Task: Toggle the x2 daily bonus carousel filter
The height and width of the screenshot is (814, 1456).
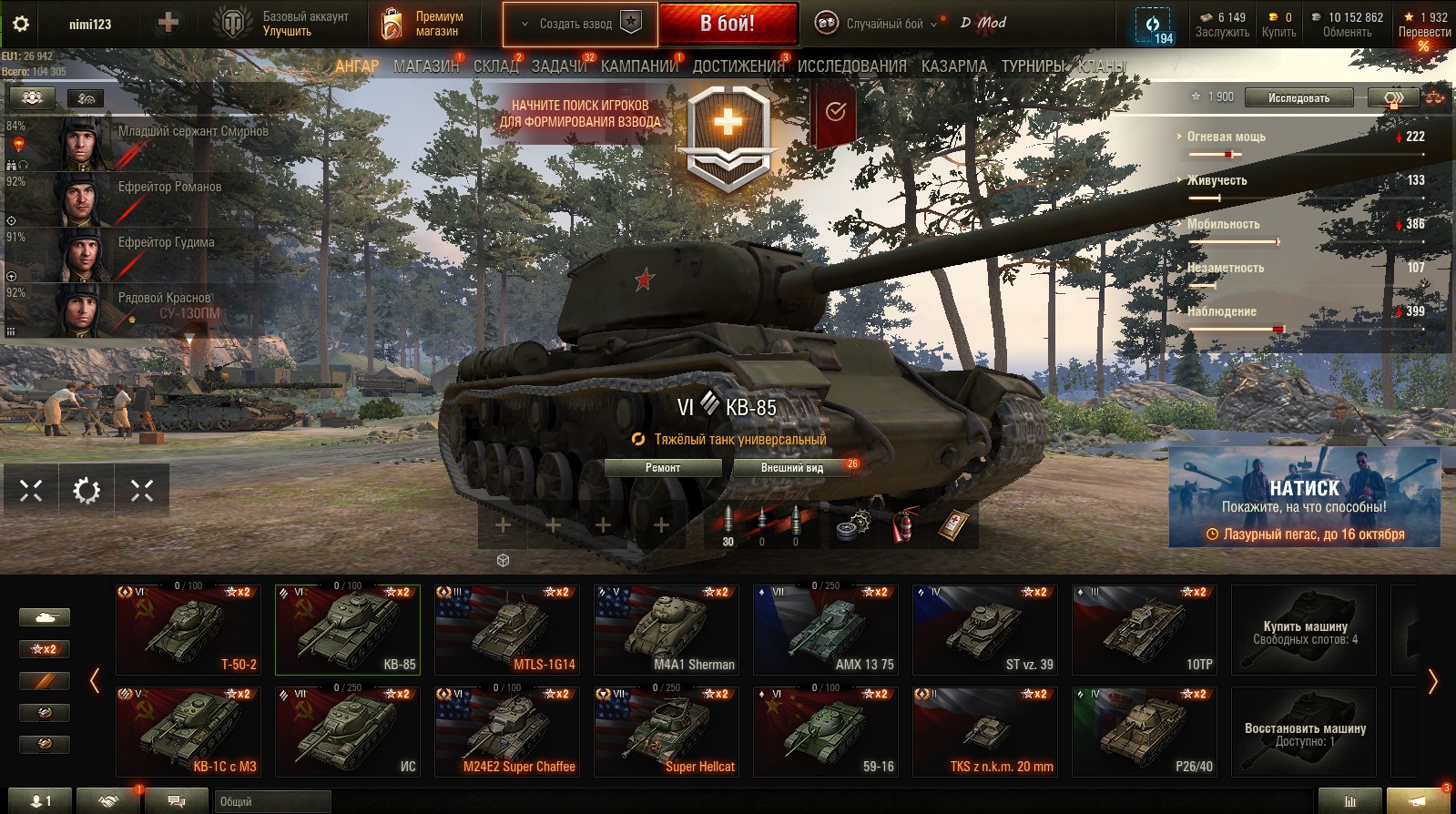Action: 44,649
